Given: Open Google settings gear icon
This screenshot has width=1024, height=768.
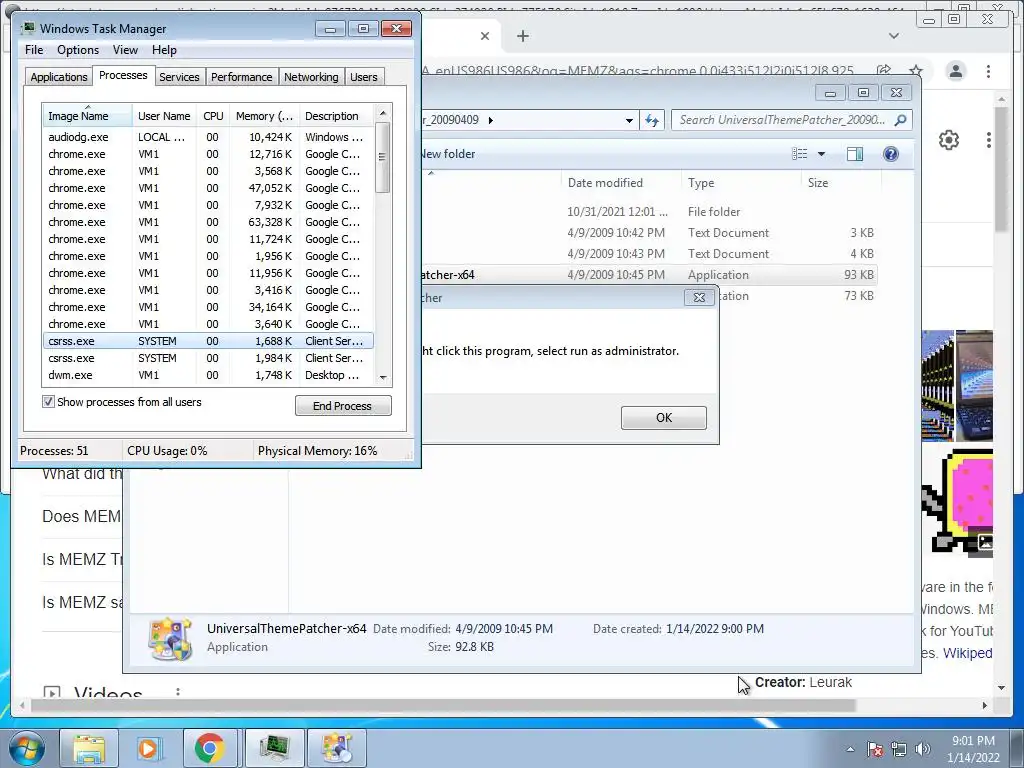Looking at the screenshot, I should [x=948, y=140].
